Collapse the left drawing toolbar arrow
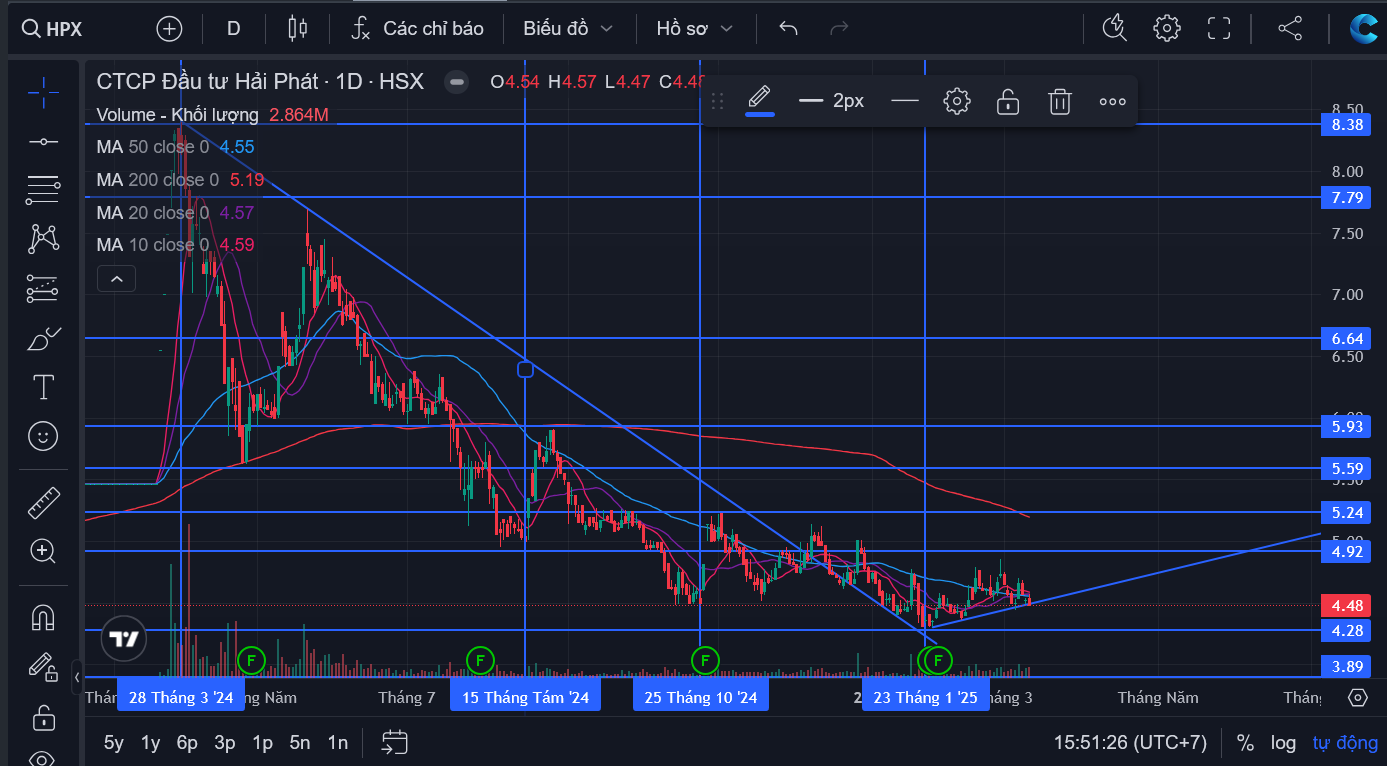Image resolution: width=1387 pixels, height=766 pixels. (x=77, y=678)
